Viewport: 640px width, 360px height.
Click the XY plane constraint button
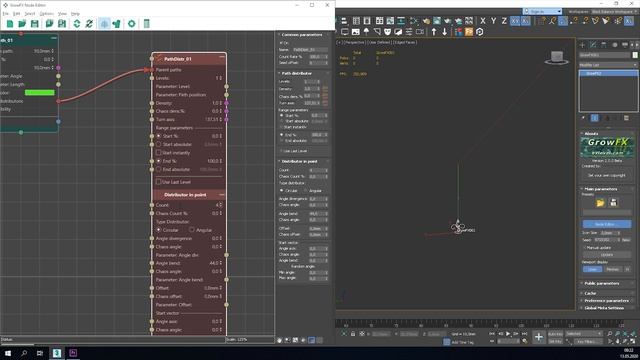click(x=515, y=21)
